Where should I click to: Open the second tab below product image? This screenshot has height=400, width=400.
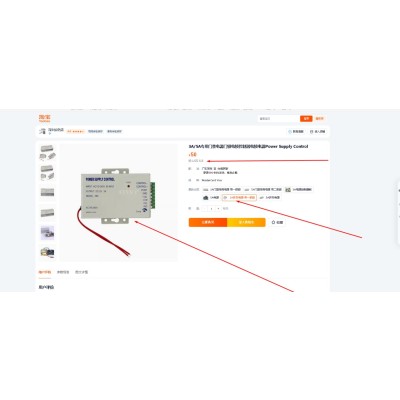point(63,272)
